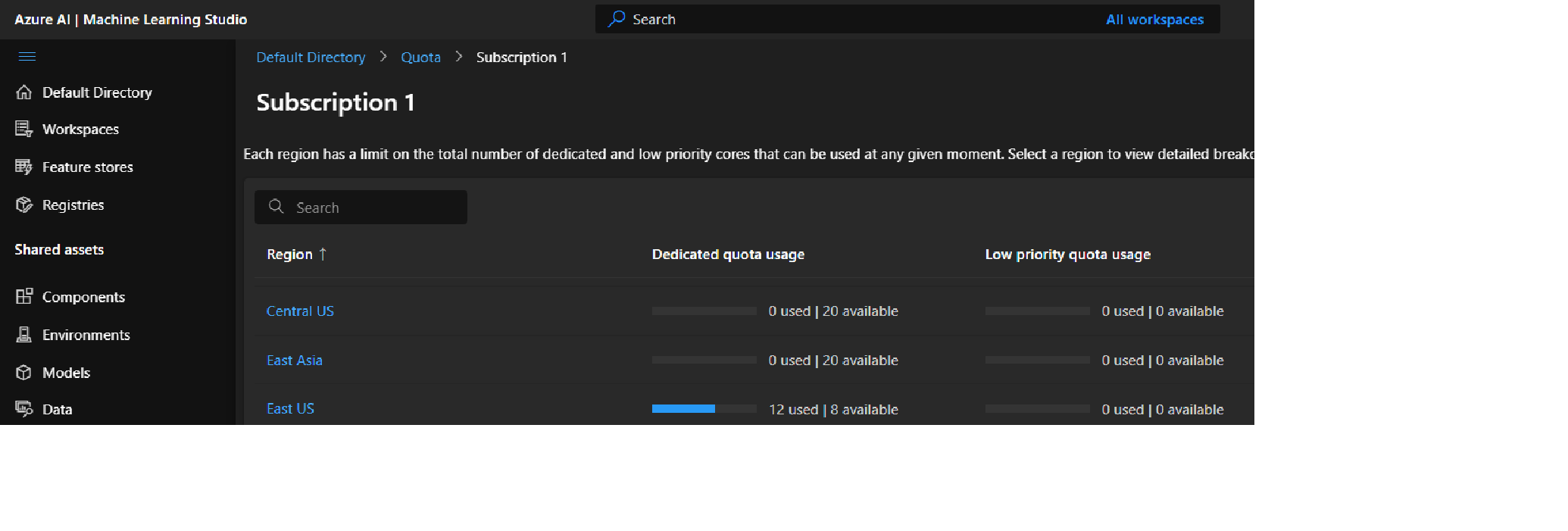Screen dimensions: 1568x531
Task: Click Central US dedicated quota progress bar
Action: (x=704, y=311)
